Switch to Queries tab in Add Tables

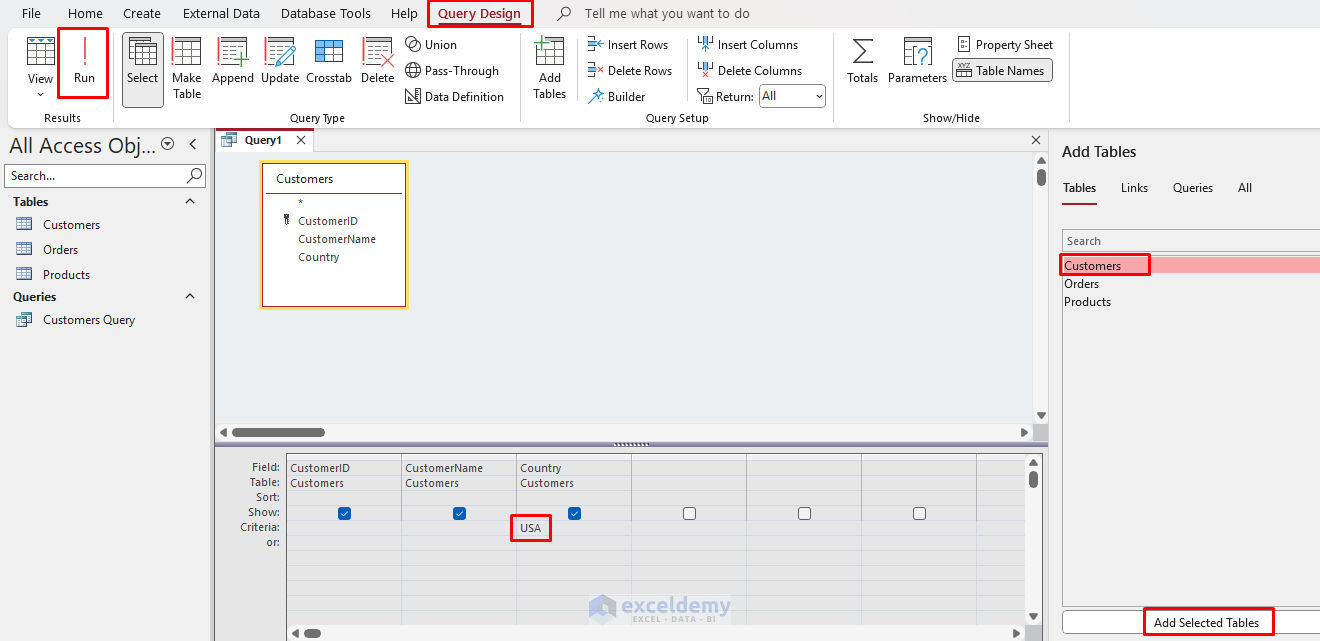[x=1192, y=188]
